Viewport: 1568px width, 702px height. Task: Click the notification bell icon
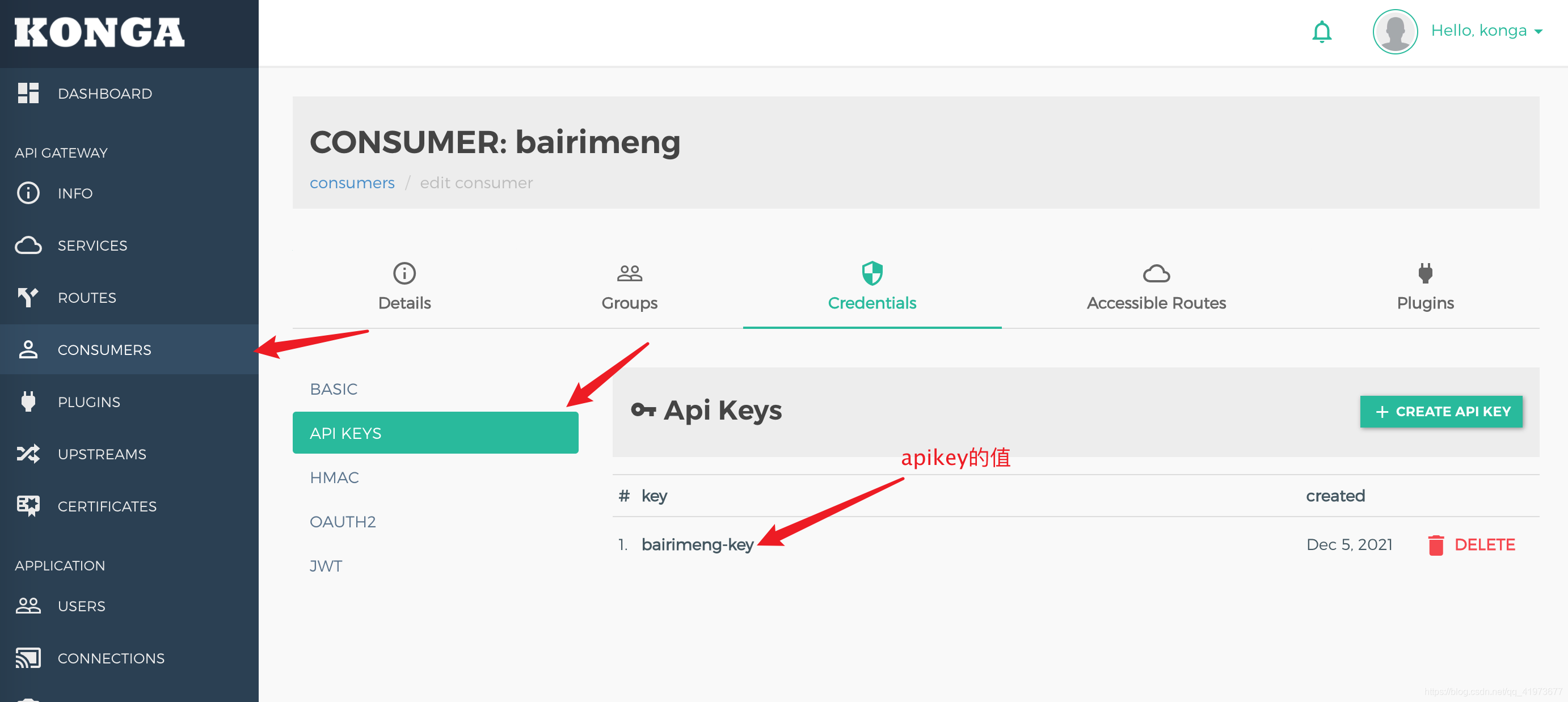(1321, 32)
